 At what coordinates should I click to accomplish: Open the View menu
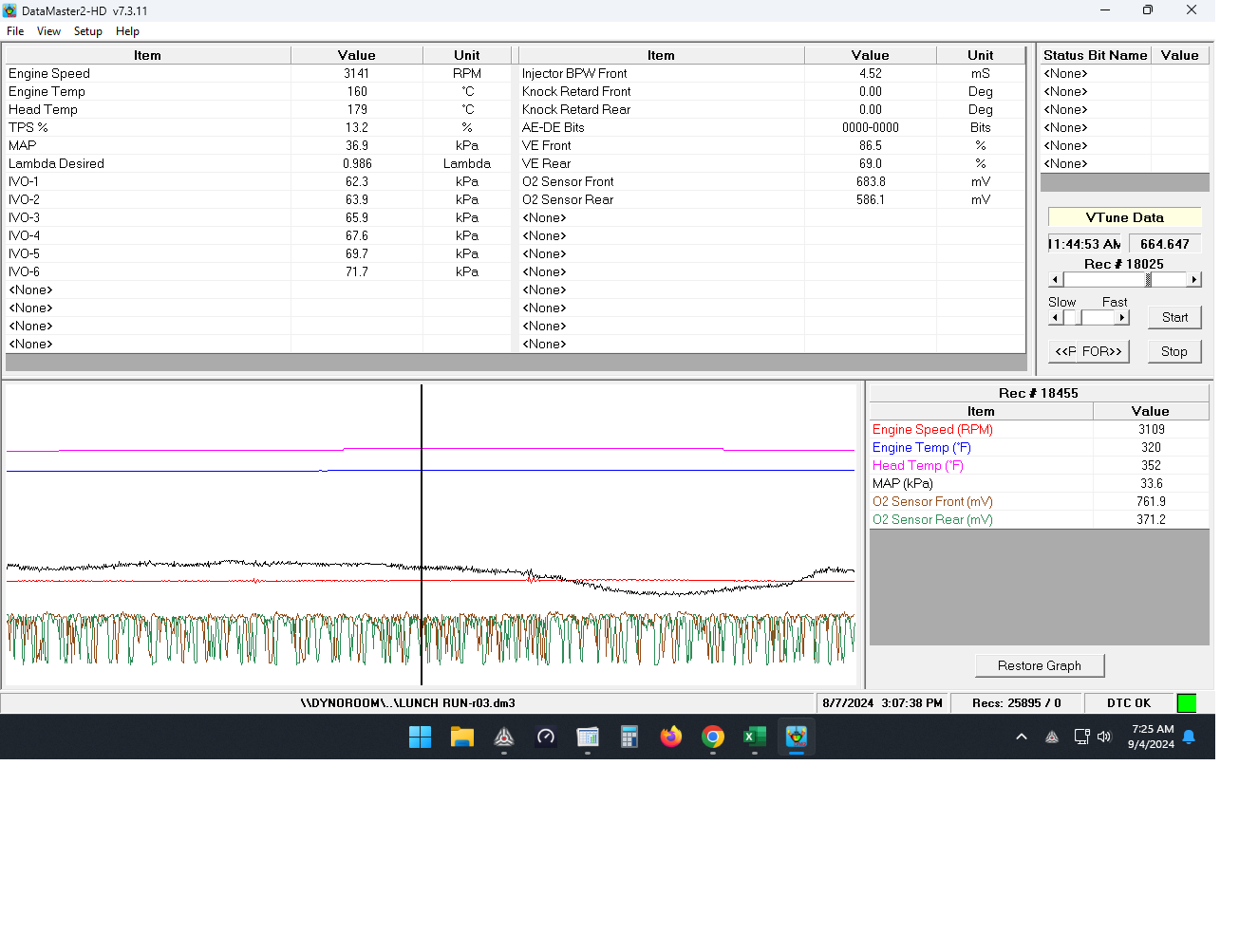tap(48, 31)
